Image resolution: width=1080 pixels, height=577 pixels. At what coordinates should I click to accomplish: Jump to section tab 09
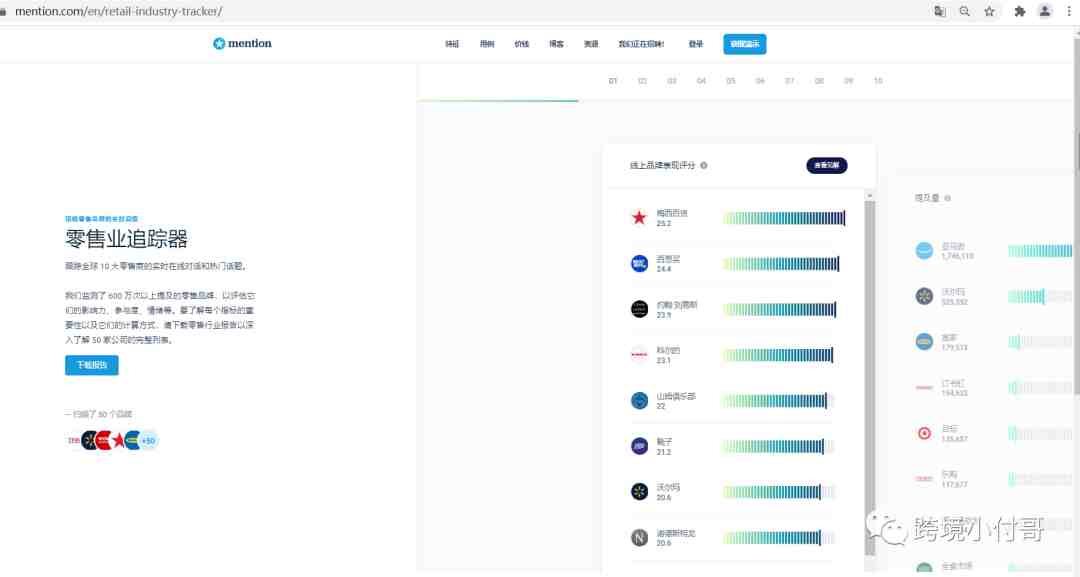pos(849,81)
